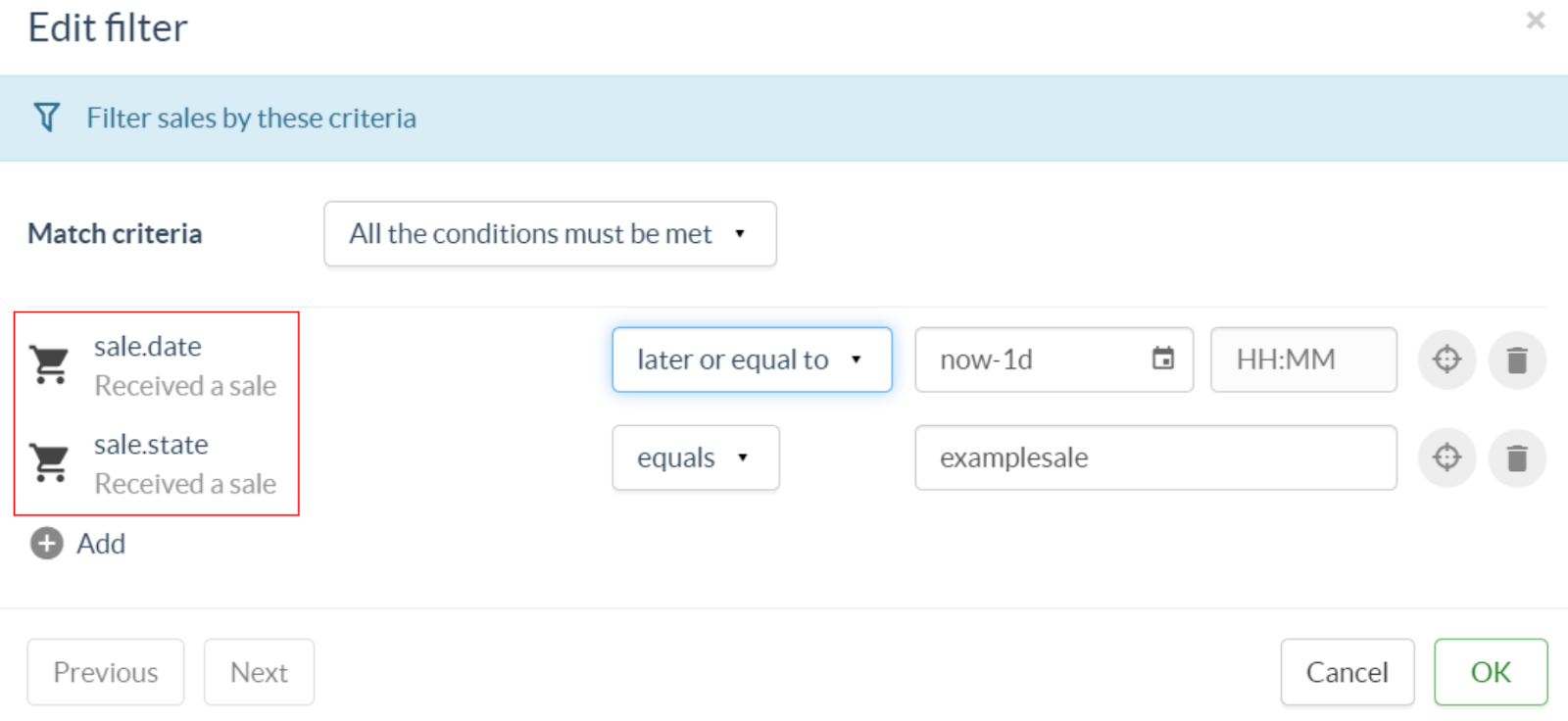Image resolution: width=1568 pixels, height=721 pixels.
Task: Click the HH:MM time input field
Action: (1303, 360)
